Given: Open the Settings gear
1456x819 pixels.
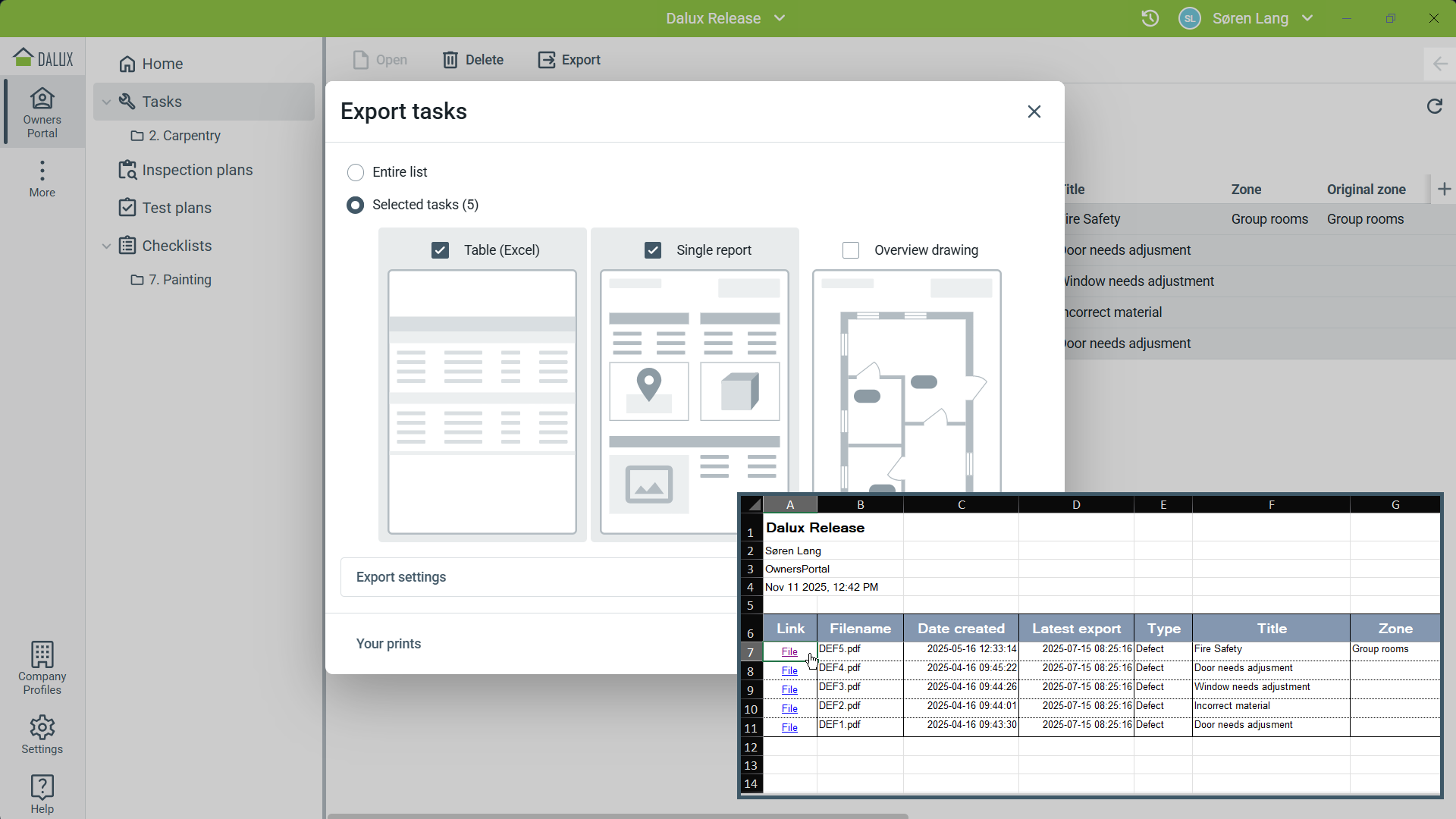Looking at the screenshot, I should [x=42, y=734].
